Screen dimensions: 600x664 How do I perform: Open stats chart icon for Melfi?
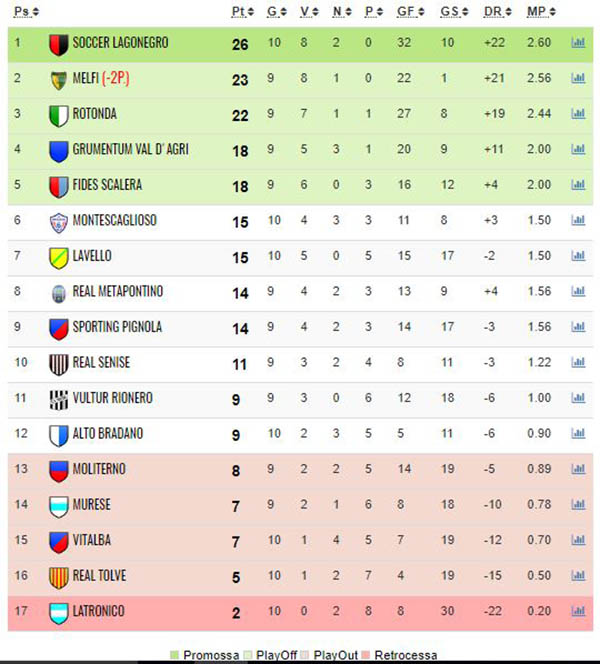pyautogui.click(x=578, y=78)
